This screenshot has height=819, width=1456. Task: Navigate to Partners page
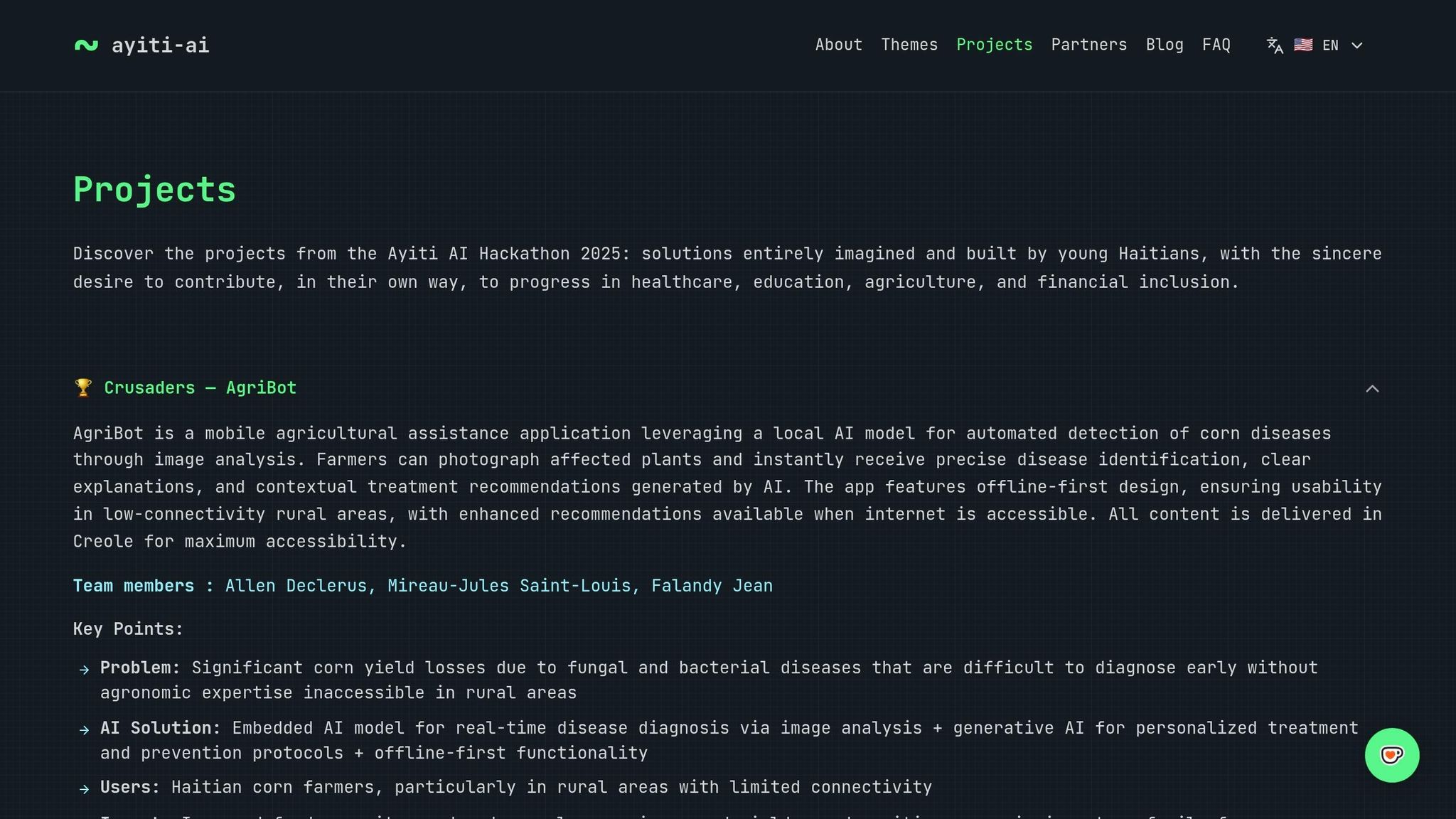tap(1089, 45)
